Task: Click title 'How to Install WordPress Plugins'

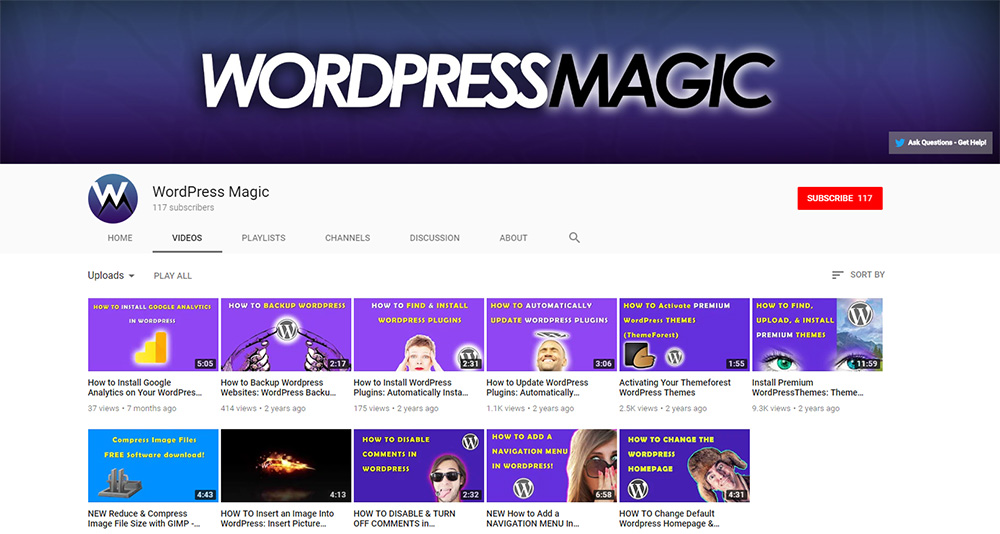Action: 411,387
